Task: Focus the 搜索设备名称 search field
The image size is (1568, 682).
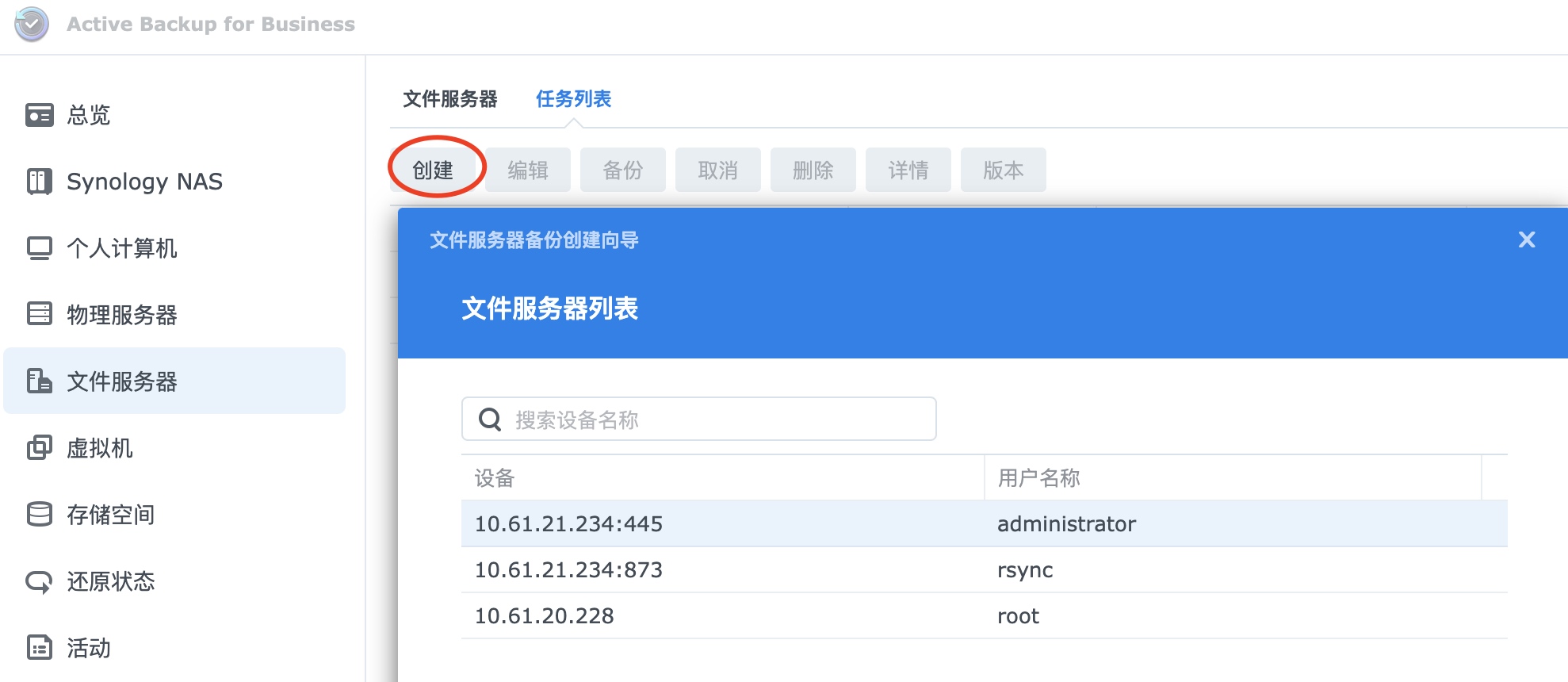Action: (699, 419)
